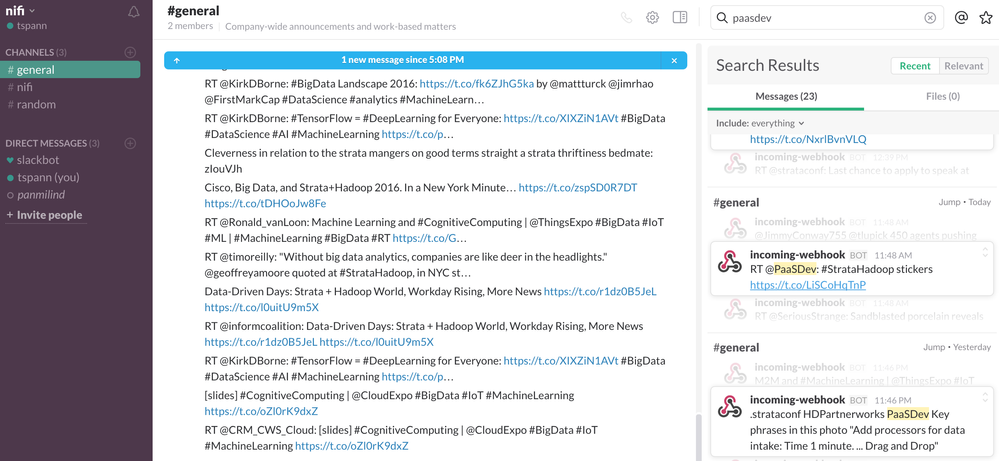
Task: Click Invite people
Action: [44, 215]
